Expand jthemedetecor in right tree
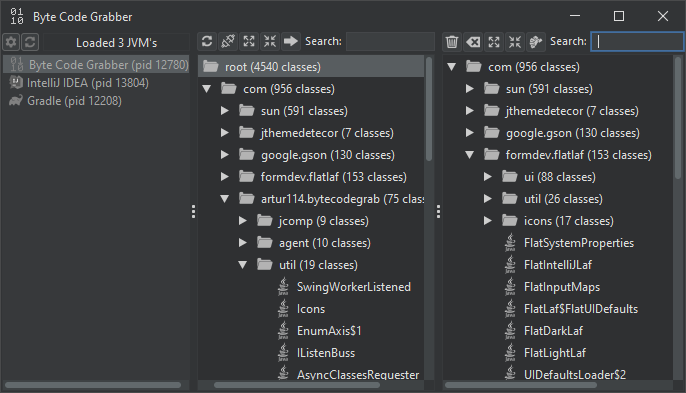686x393 pixels. point(470,111)
